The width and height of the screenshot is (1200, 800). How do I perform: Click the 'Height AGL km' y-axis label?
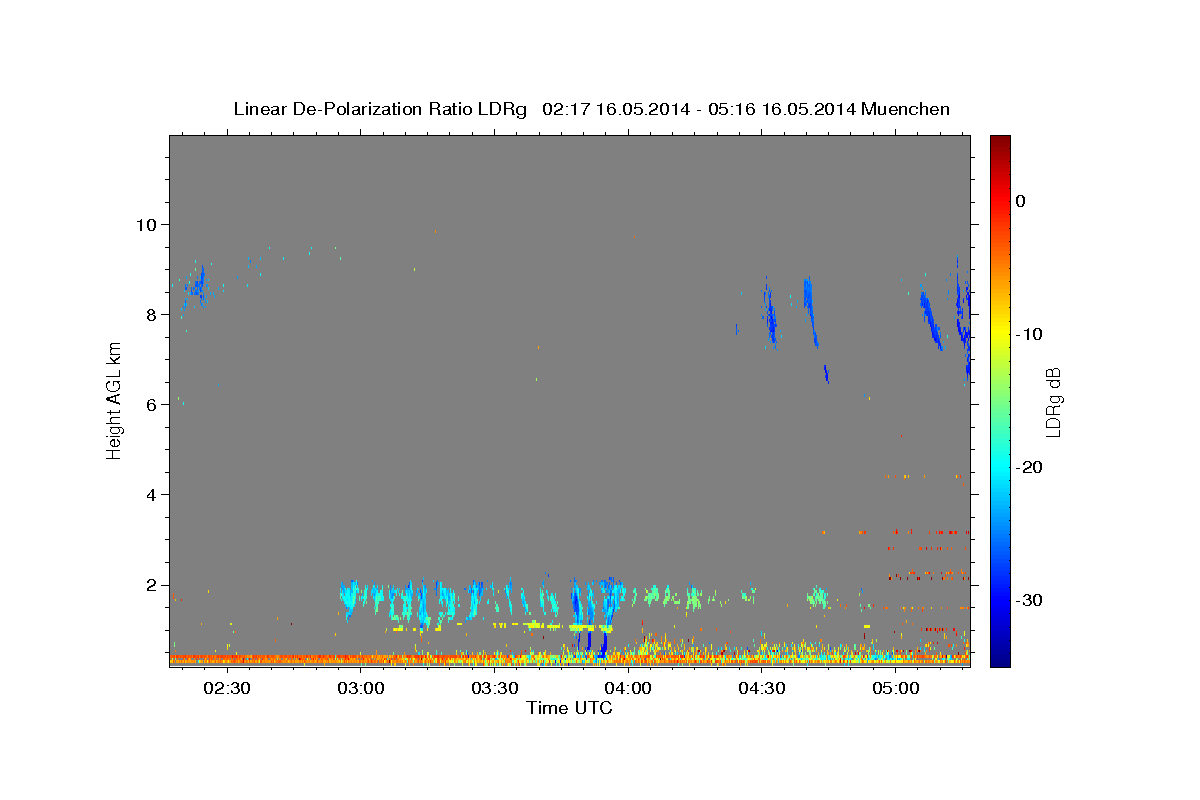(x=114, y=400)
